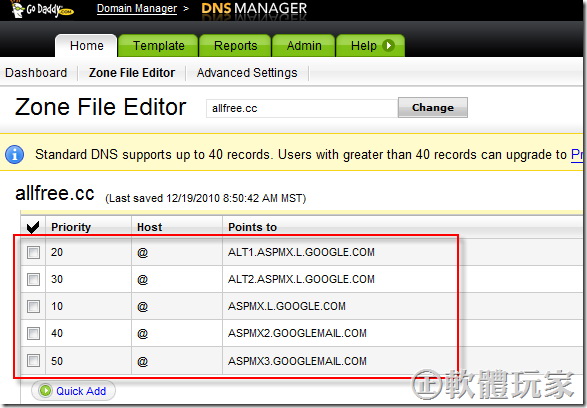Click the allfree.cc domain input field

click(302, 108)
